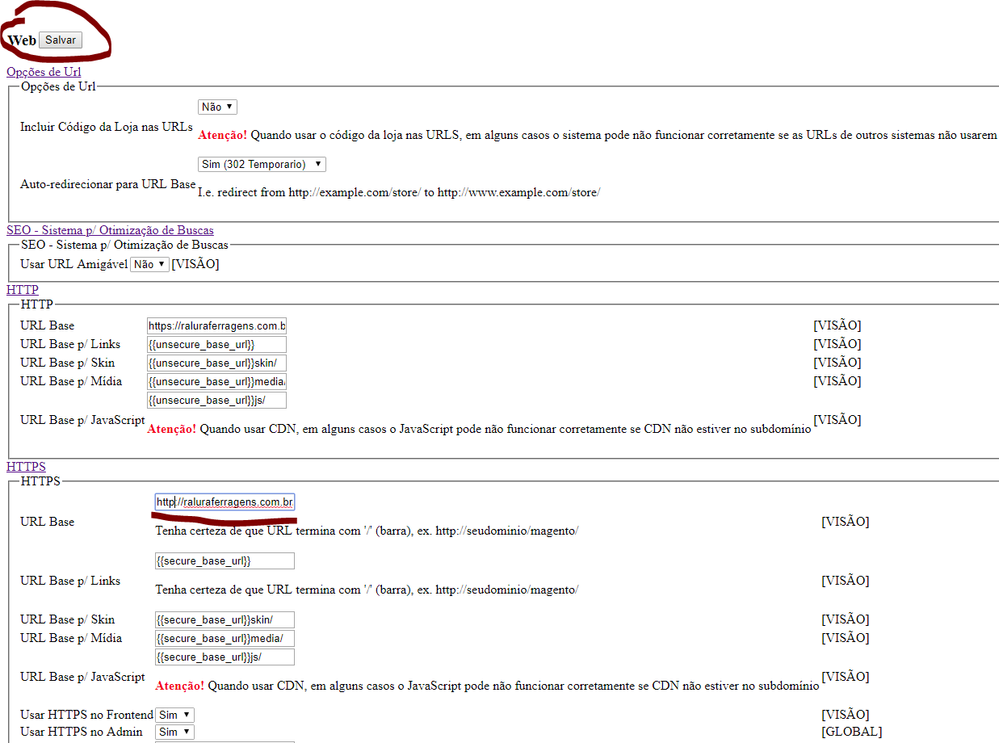Viewport: 999px width, 743px height.
Task: Click the HTTP URL Base input field
Action: (x=216, y=326)
